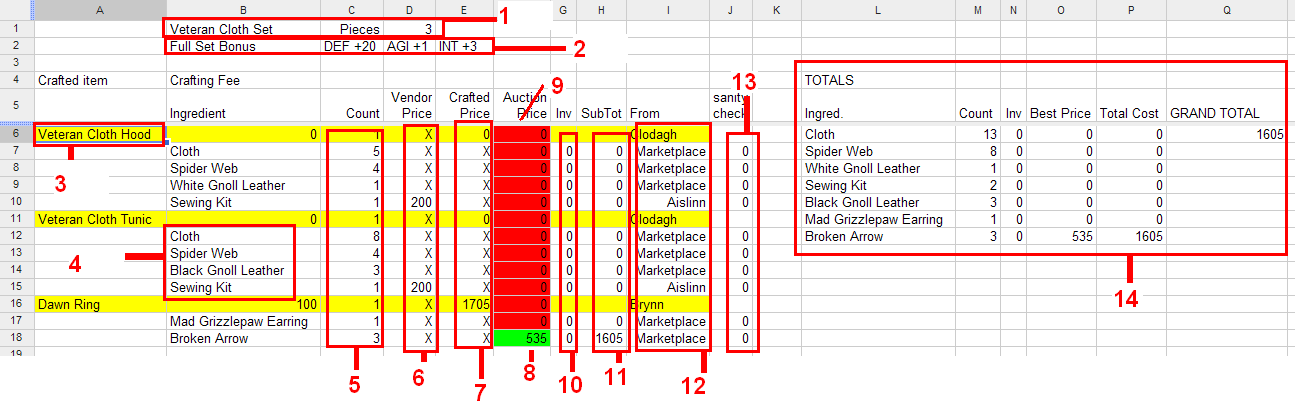Viewport: 1295px width, 406px height.
Task: Click the 'DEF +20' cell
Action: click(351, 46)
